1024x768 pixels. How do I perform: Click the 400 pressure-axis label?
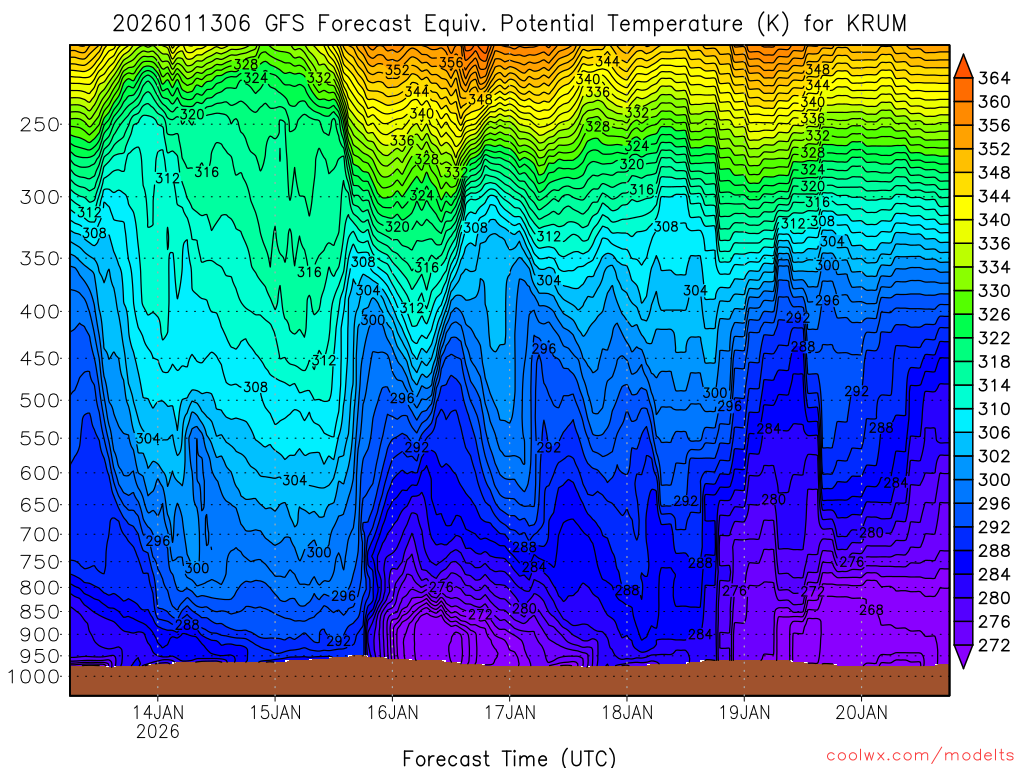(40, 312)
